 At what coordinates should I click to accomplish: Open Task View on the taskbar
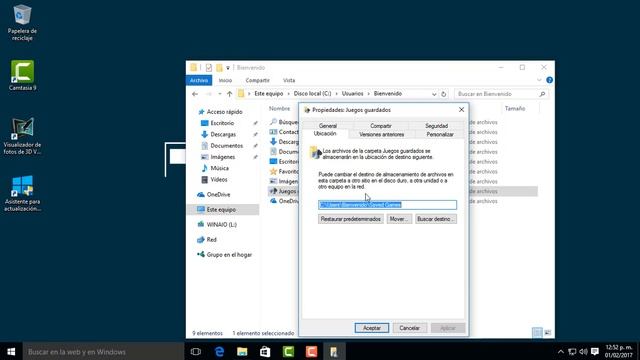[196, 351]
